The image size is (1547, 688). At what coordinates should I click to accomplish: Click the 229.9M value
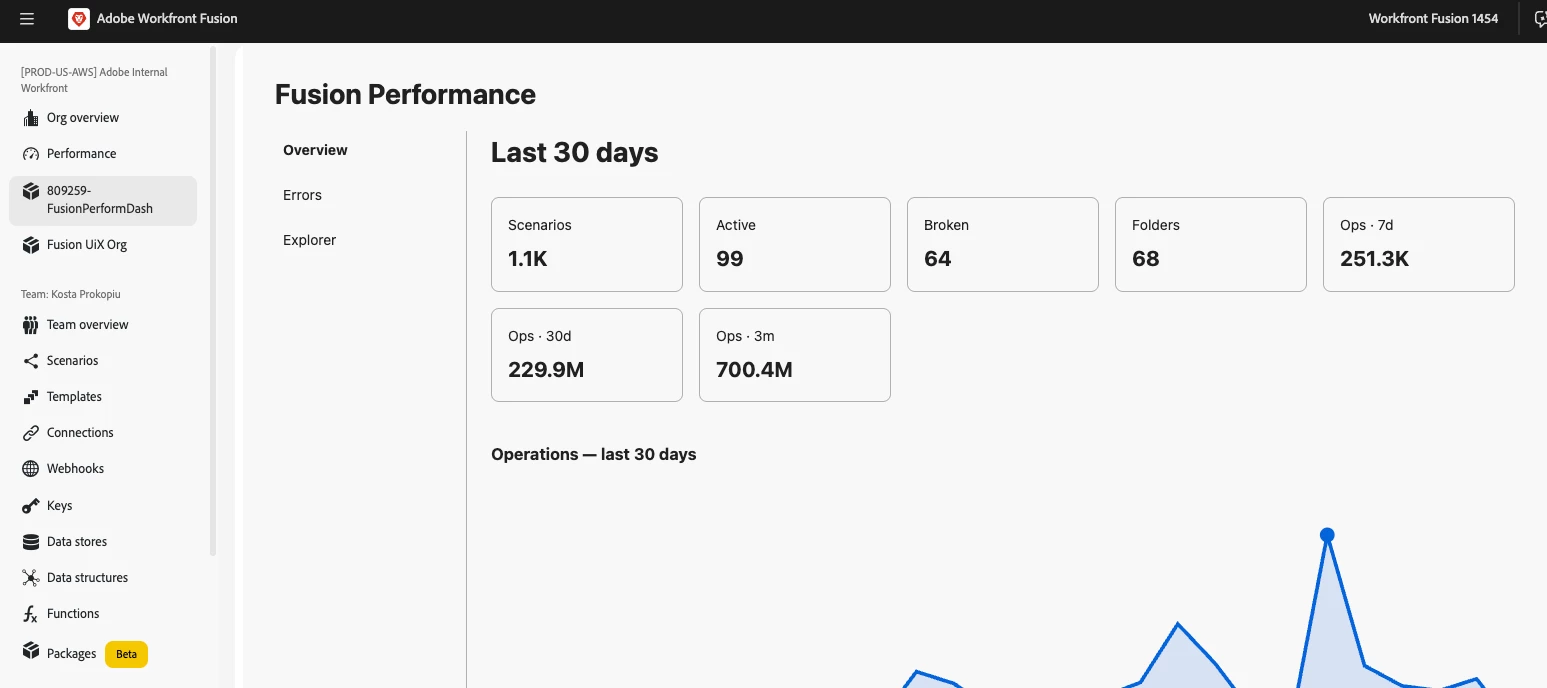pos(546,370)
